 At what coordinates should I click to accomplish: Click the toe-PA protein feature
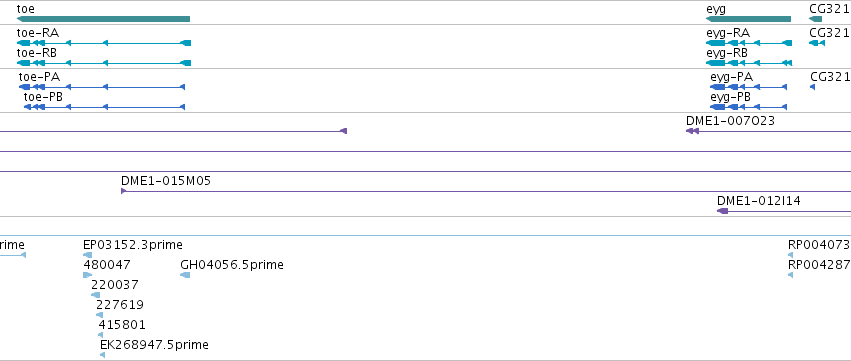click(102, 87)
